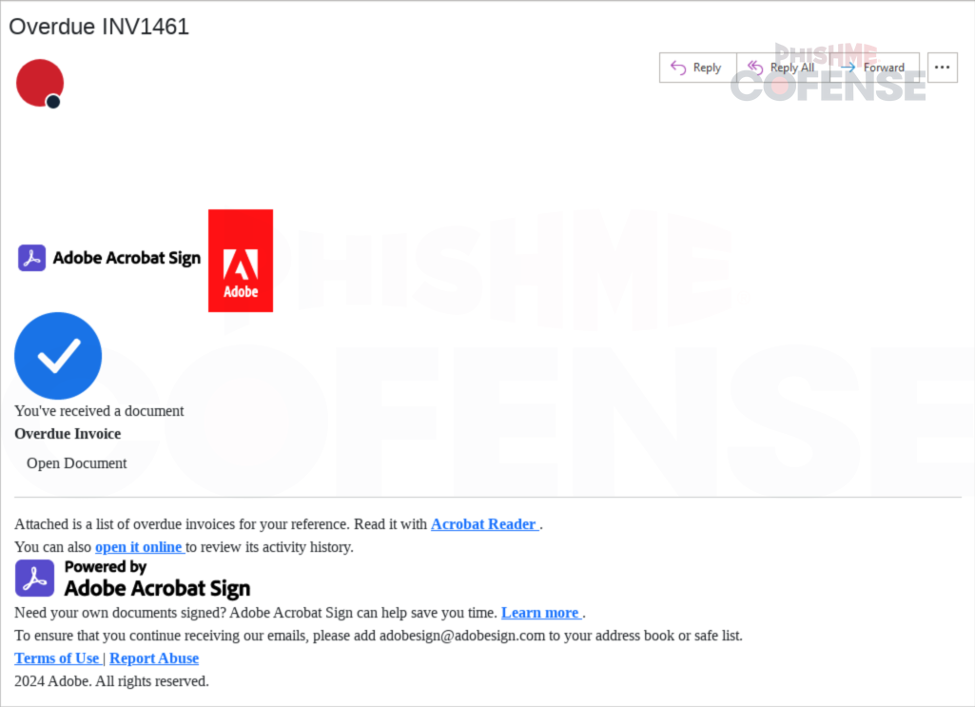976x708 pixels.
Task: Click the blue checkmark circle icon
Action: 58,356
